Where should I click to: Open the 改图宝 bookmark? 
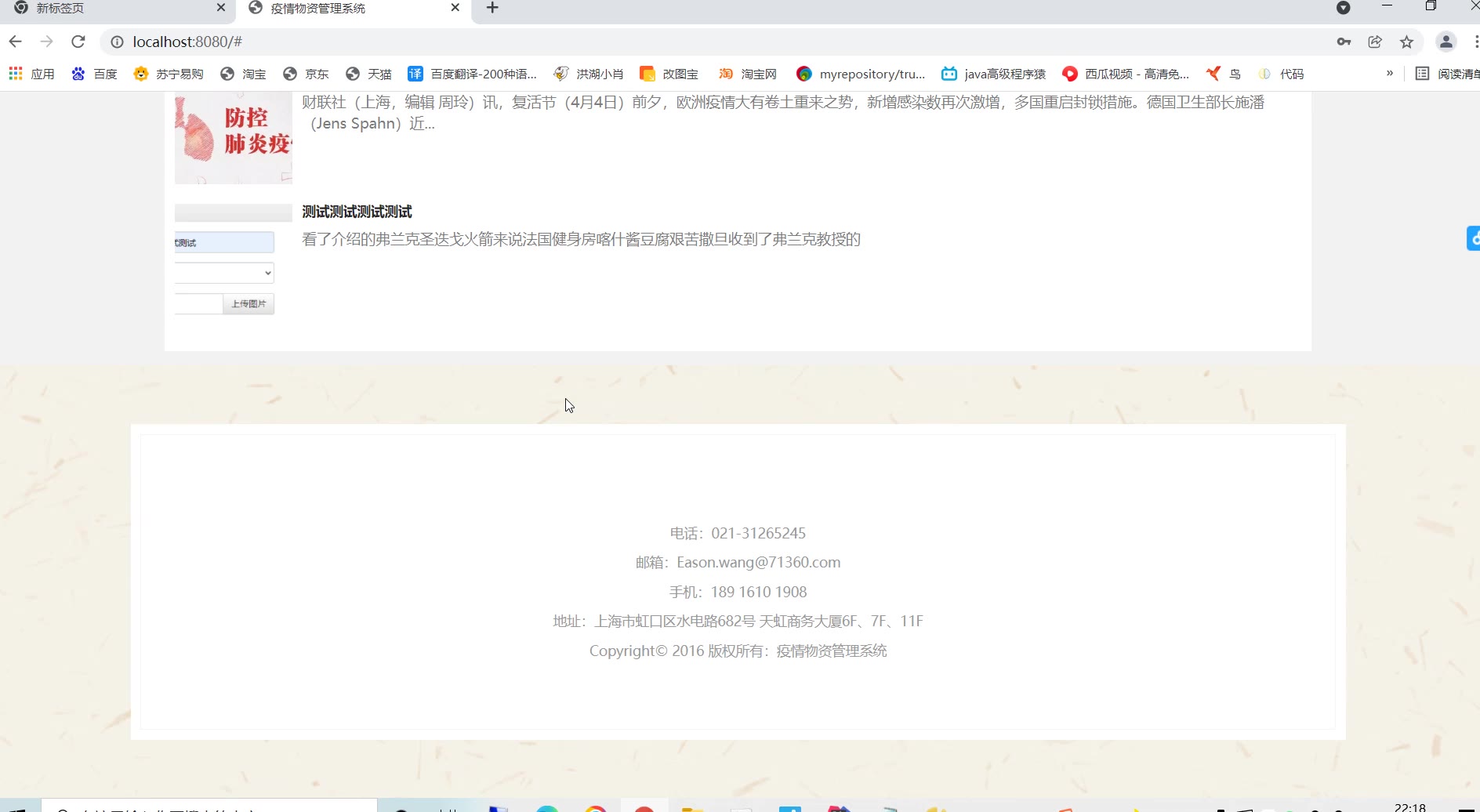[x=669, y=74]
